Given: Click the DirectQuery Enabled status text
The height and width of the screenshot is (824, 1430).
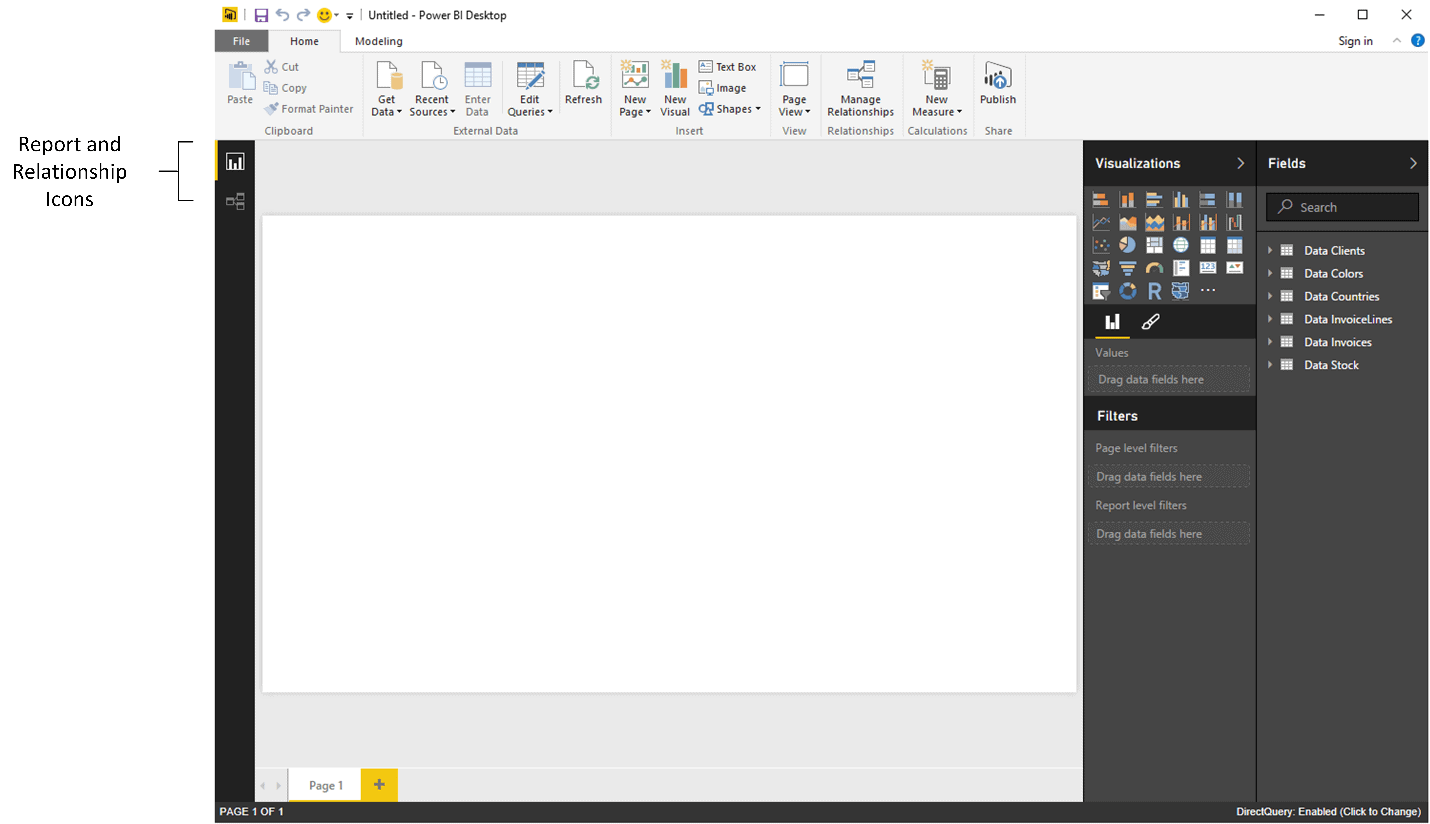Looking at the screenshot, I should [1328, 812].
